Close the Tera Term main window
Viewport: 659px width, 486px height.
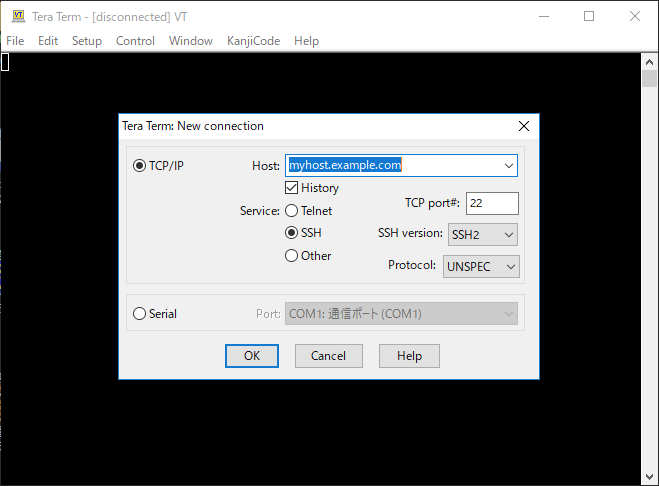point(635,16)
